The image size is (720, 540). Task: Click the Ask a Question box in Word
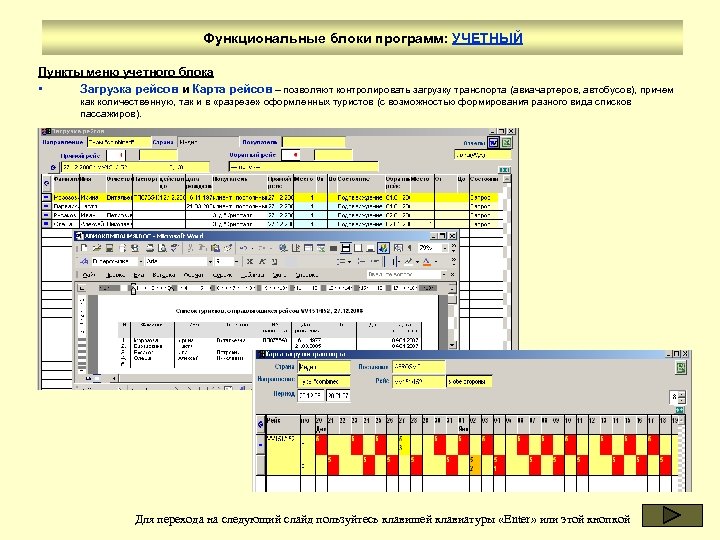click(x=404, y=275)
